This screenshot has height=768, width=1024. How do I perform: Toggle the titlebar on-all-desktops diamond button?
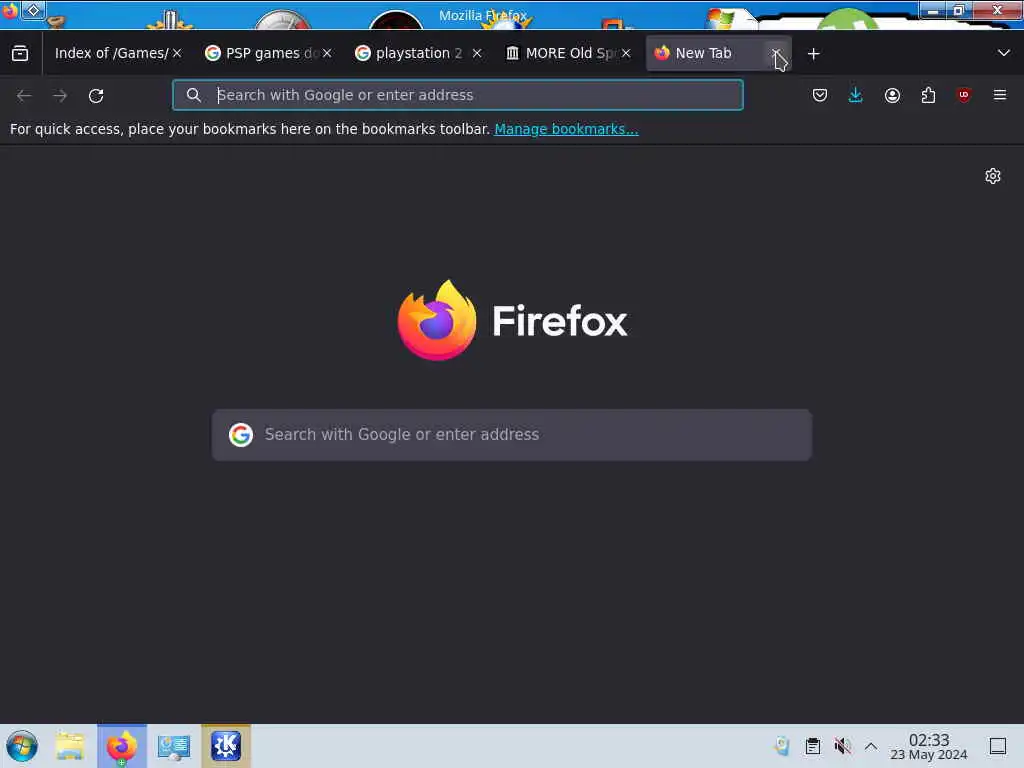pyautogui.click(x=33, y=10)
